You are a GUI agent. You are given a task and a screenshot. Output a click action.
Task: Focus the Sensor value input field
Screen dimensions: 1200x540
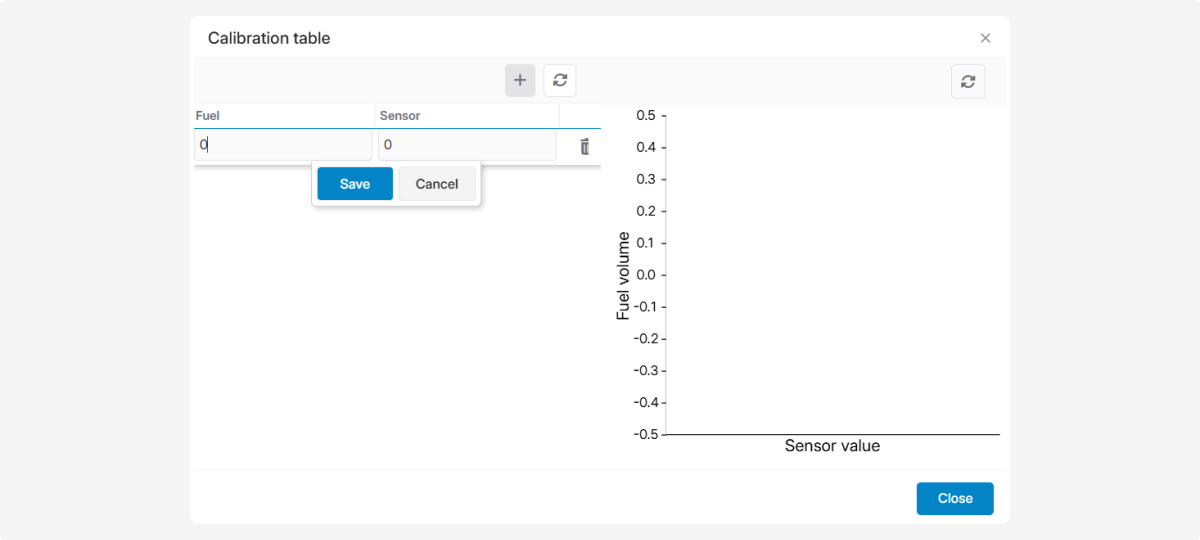467,145
